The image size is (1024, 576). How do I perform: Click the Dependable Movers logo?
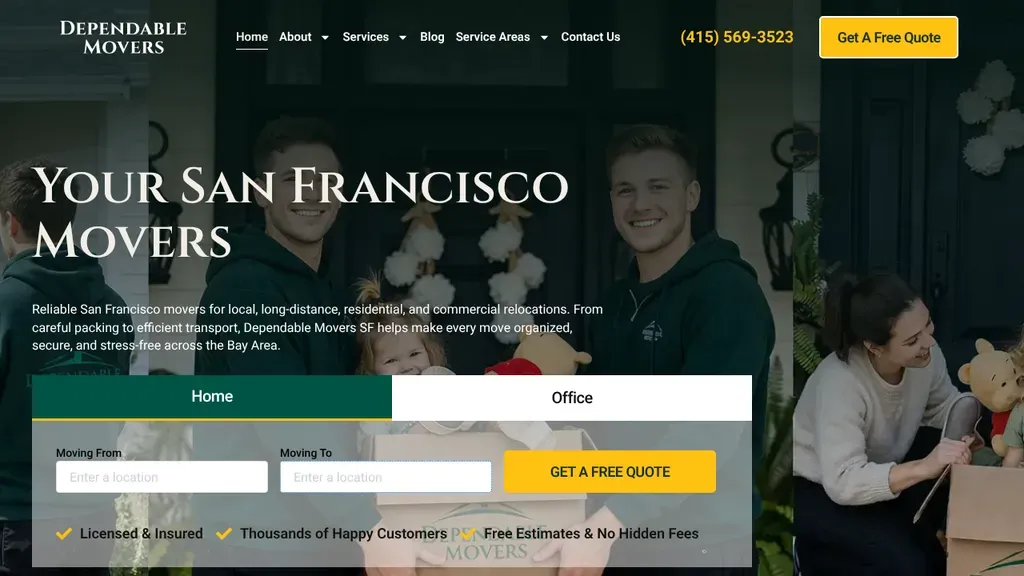pos(123,37)
